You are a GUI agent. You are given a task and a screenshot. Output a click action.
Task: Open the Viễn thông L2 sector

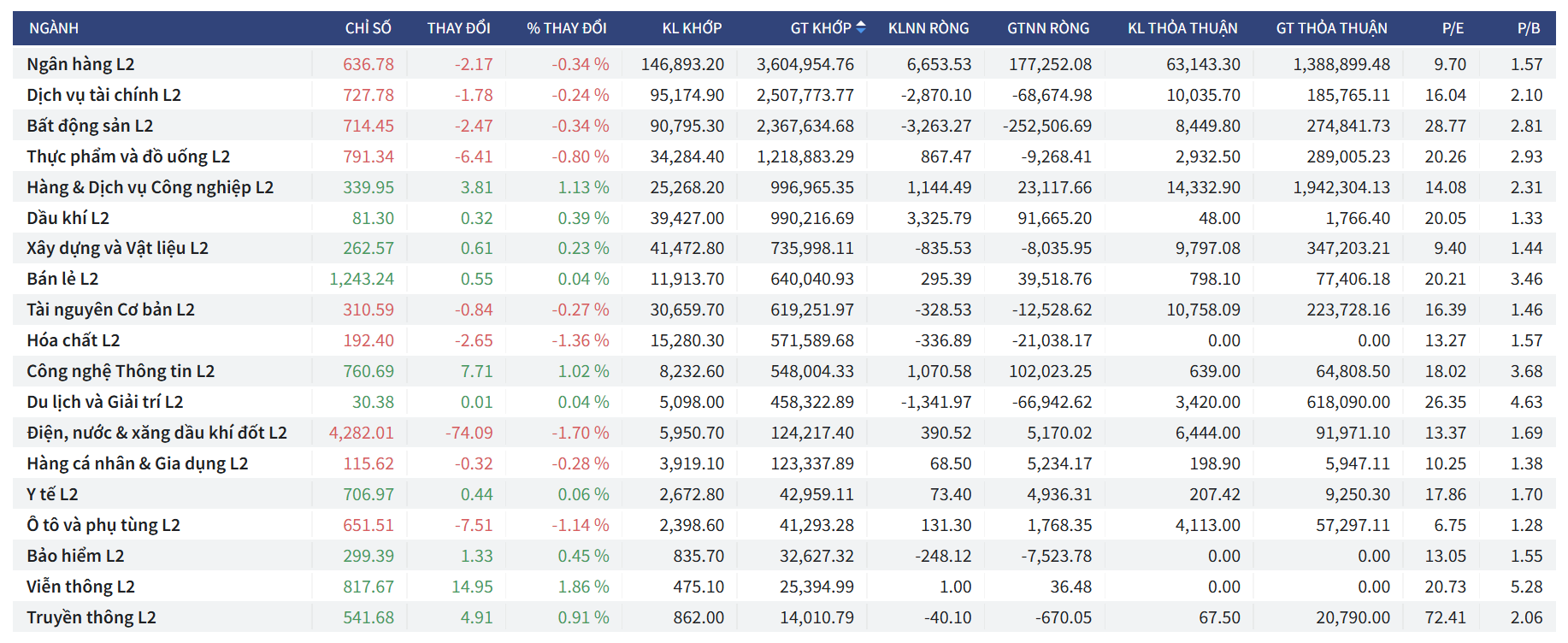[80, 587]
